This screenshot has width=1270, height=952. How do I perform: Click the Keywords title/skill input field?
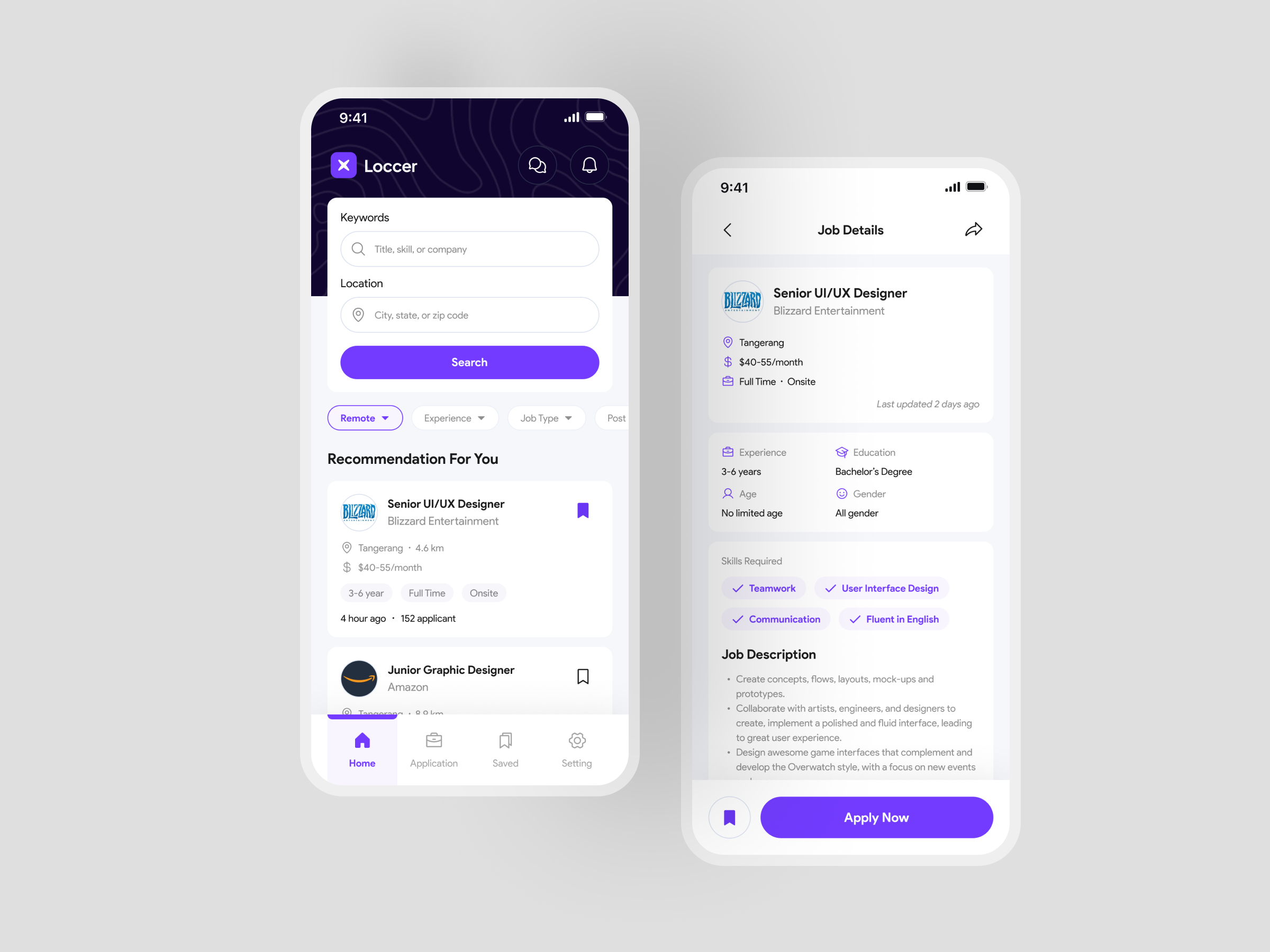click(468, 249)
